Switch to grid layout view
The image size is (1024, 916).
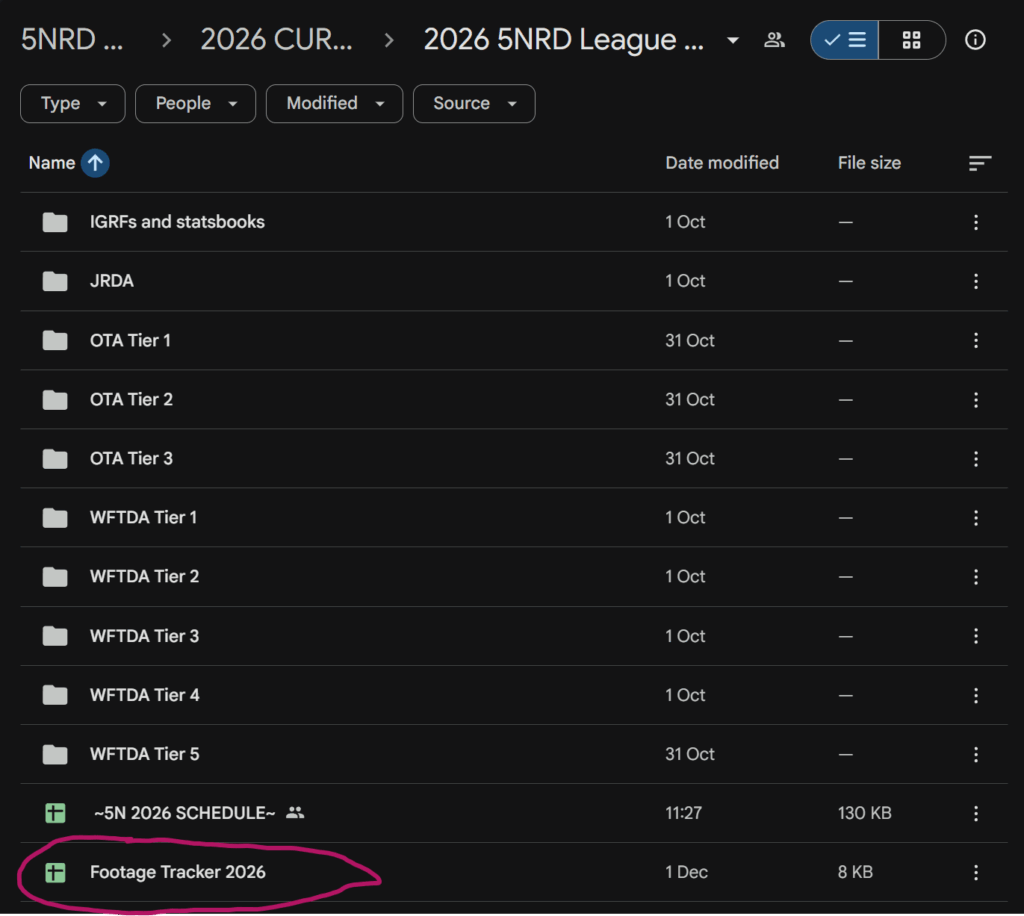coord(911,40)
